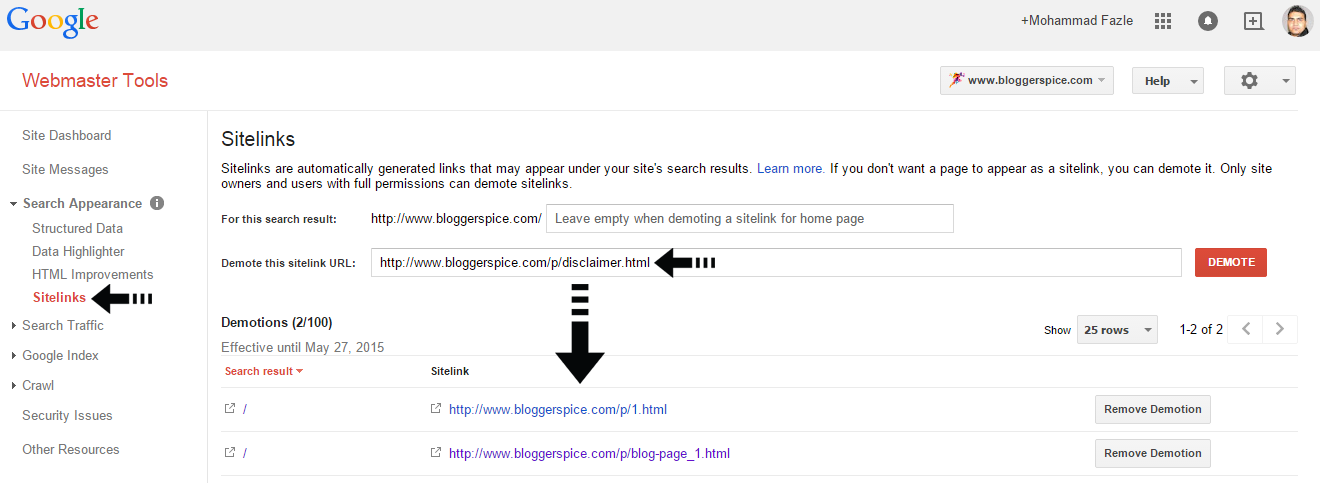Viewport: 1320px width, 483px height.
Task: Go to the previous page of demotions
Action: (1246, 329)
